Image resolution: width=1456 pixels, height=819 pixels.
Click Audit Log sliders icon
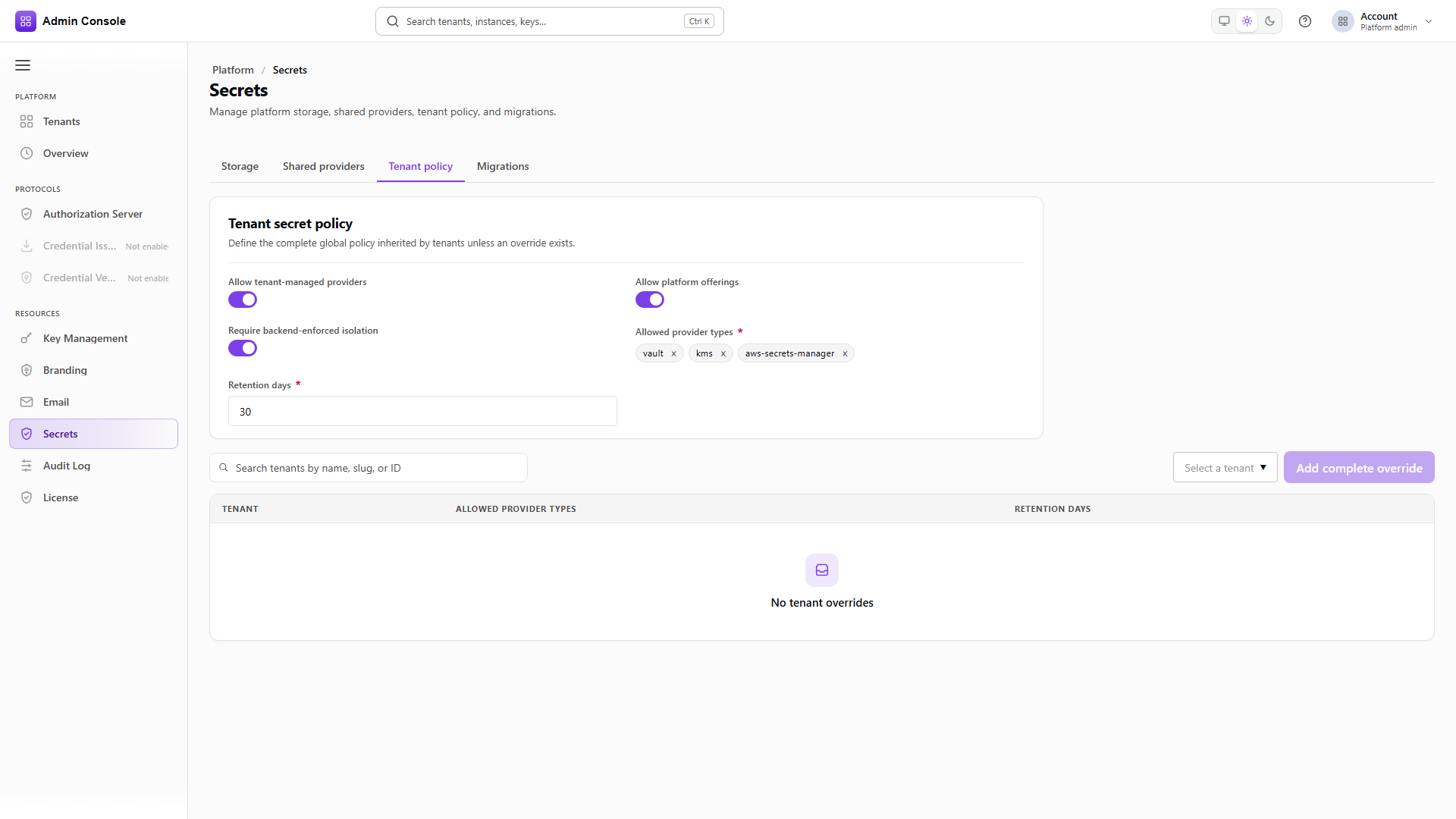coord(27,466)
